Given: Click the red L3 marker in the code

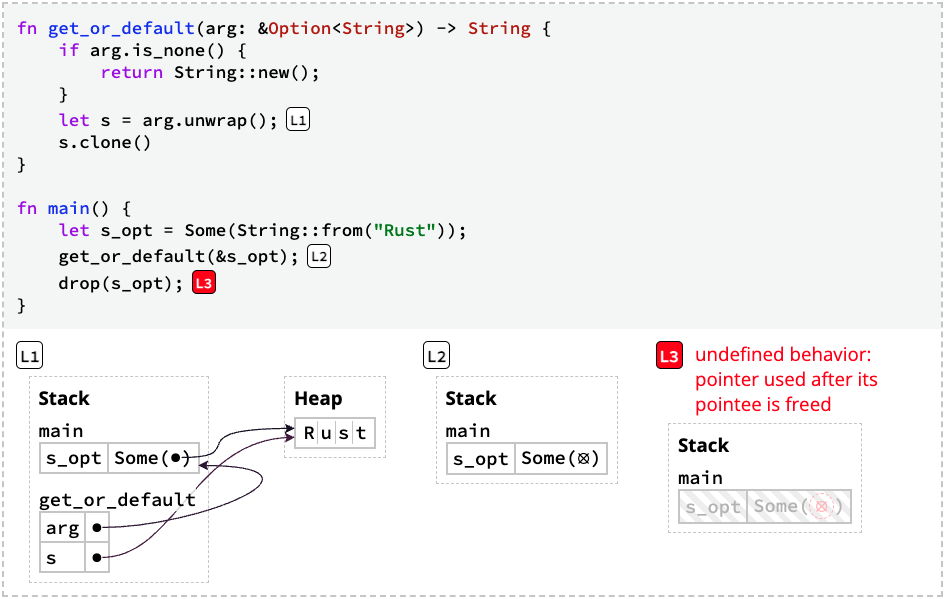Looking at the screenshot, I should [204, 283].
